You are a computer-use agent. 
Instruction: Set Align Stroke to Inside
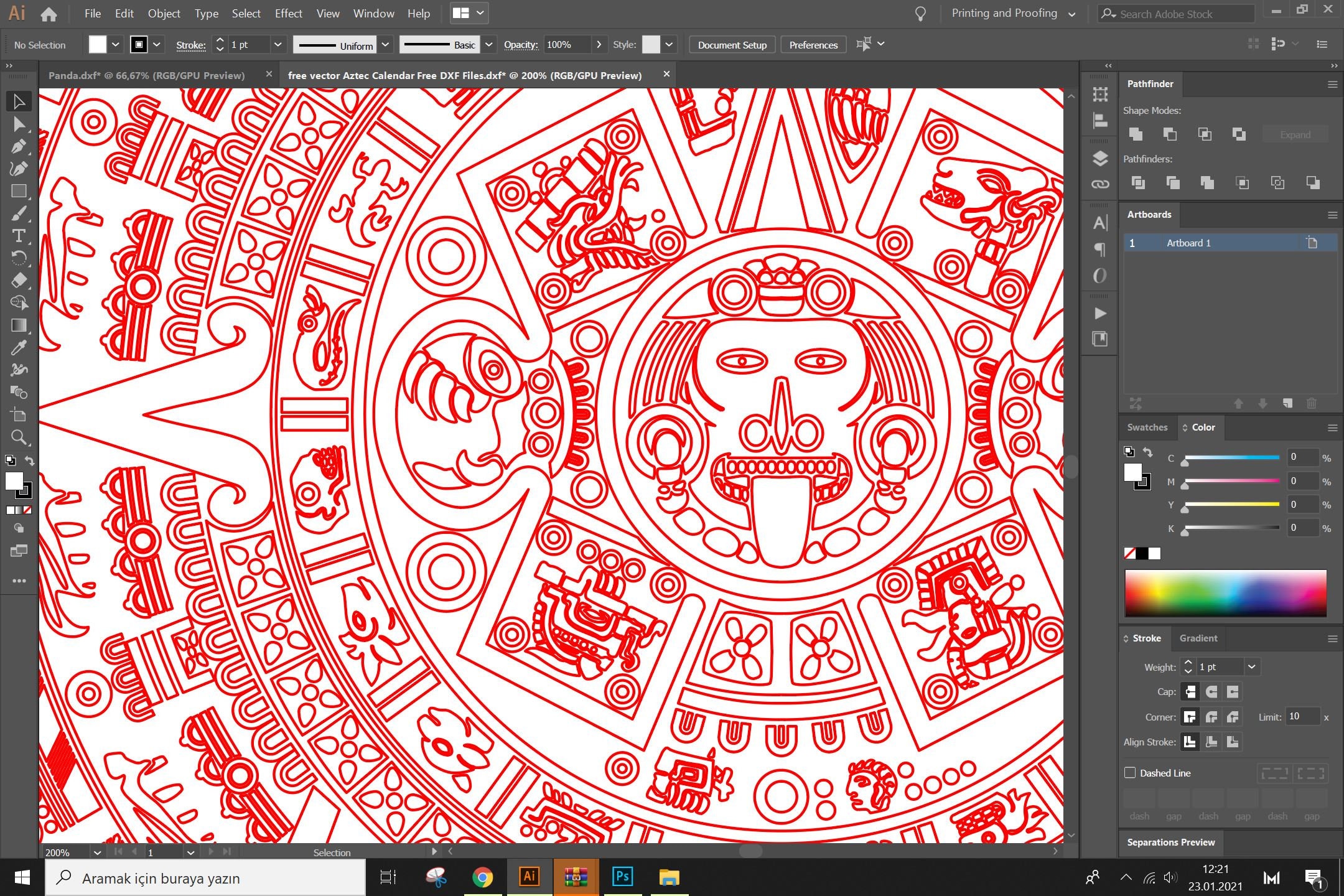(x=1211, y=741)
